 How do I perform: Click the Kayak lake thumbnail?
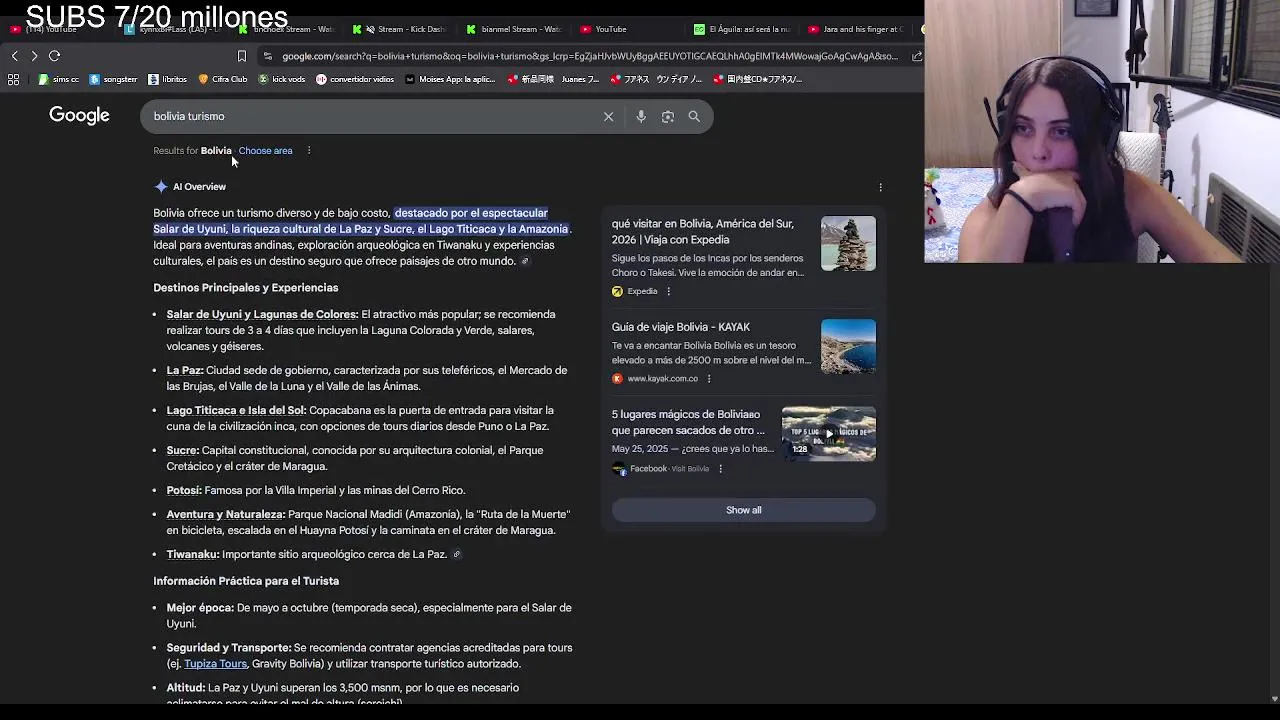click(848, 346)
